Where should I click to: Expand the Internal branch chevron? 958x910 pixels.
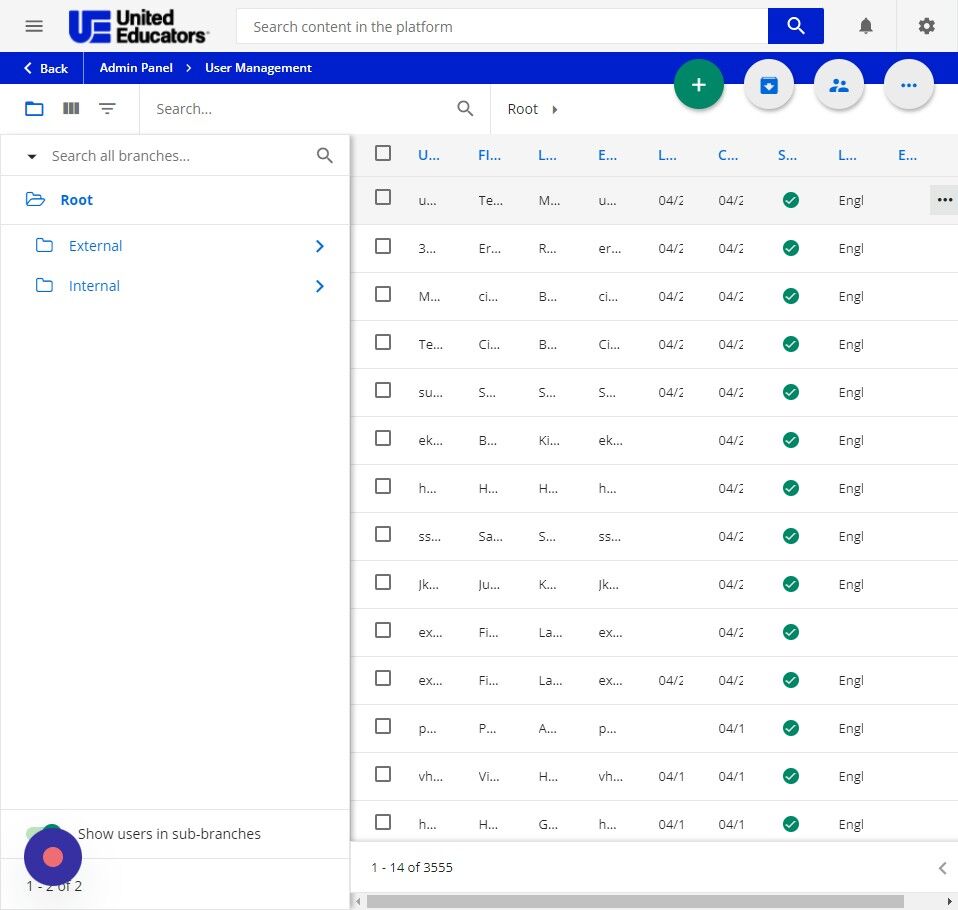tap(319, 286)
